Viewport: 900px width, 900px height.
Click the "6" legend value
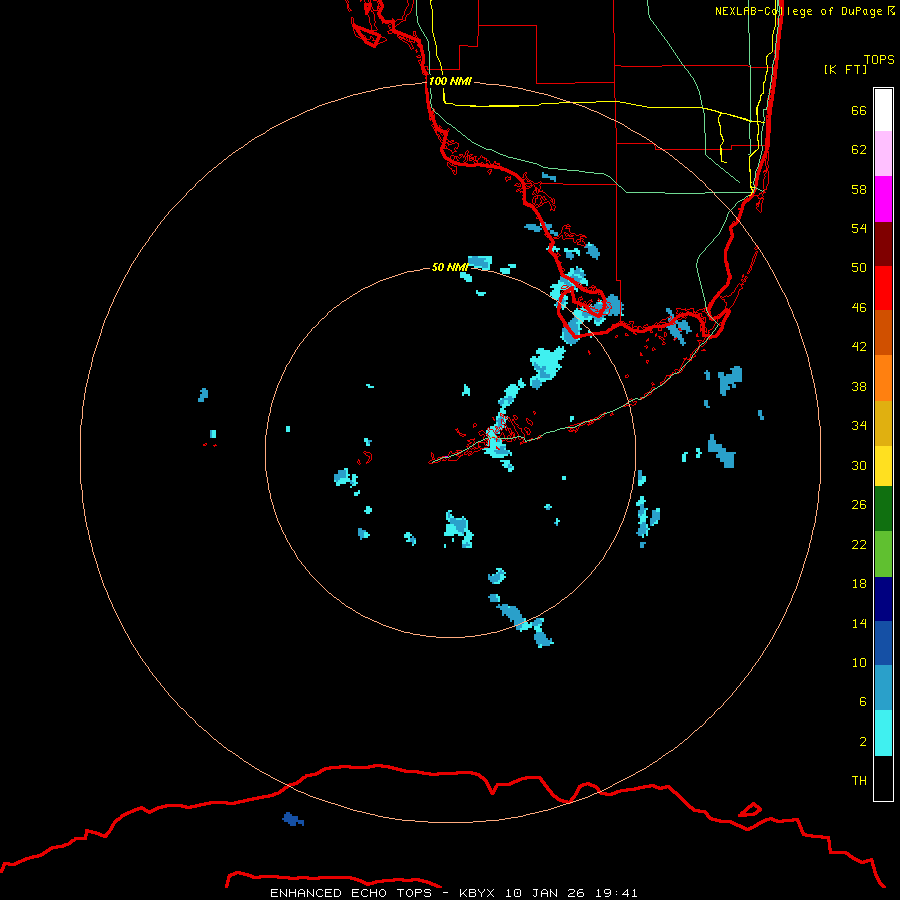pos(862,702)
